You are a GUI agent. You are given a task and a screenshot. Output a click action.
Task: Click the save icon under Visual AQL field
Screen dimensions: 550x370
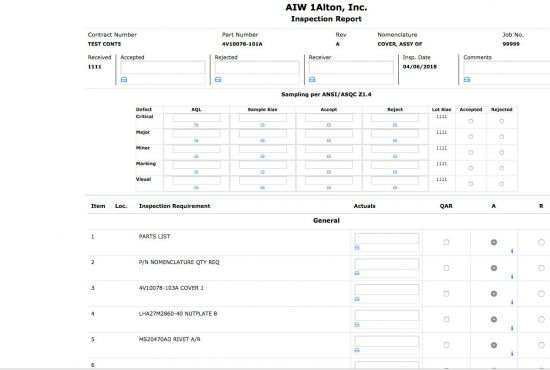pos(196,188)
